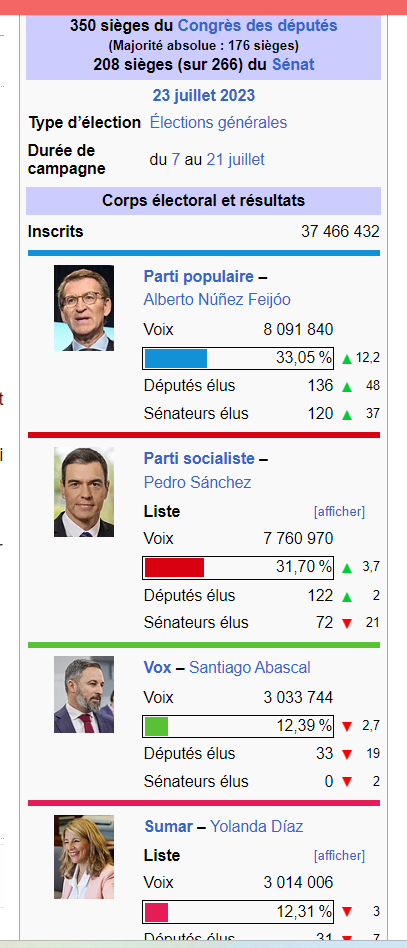Click the green up arrow beside 33,05 %

pos(347,359)
